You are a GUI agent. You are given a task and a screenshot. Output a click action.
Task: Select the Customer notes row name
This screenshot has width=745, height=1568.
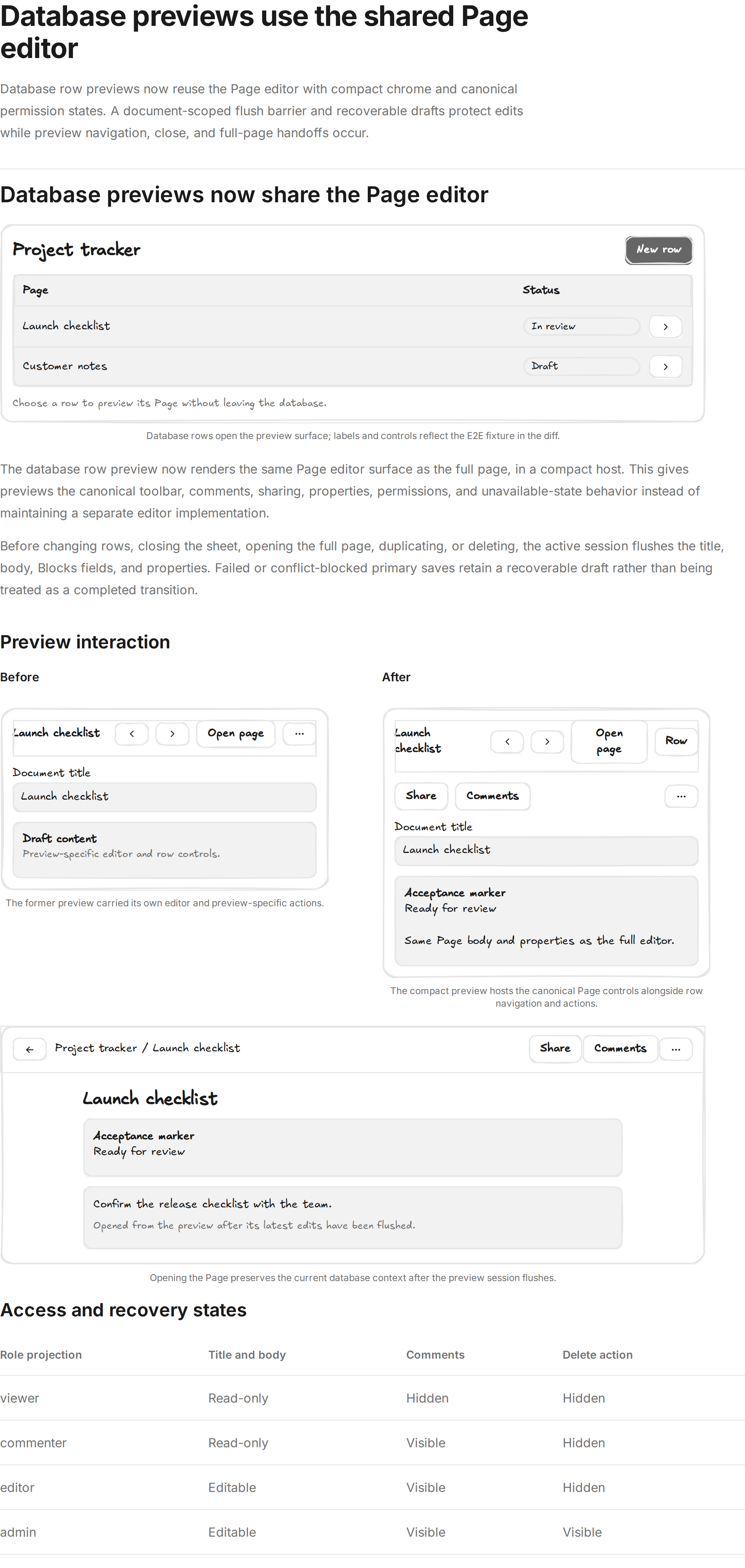(x=65, y=367)
